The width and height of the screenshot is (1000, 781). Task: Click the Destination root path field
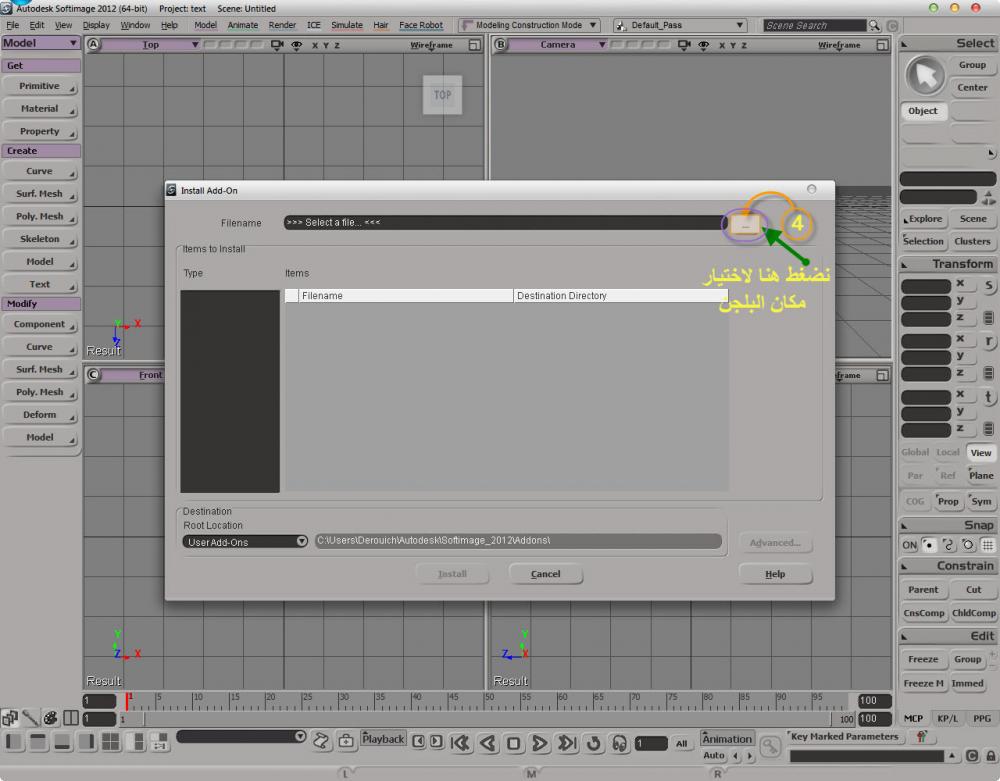[x=518, y=541]
